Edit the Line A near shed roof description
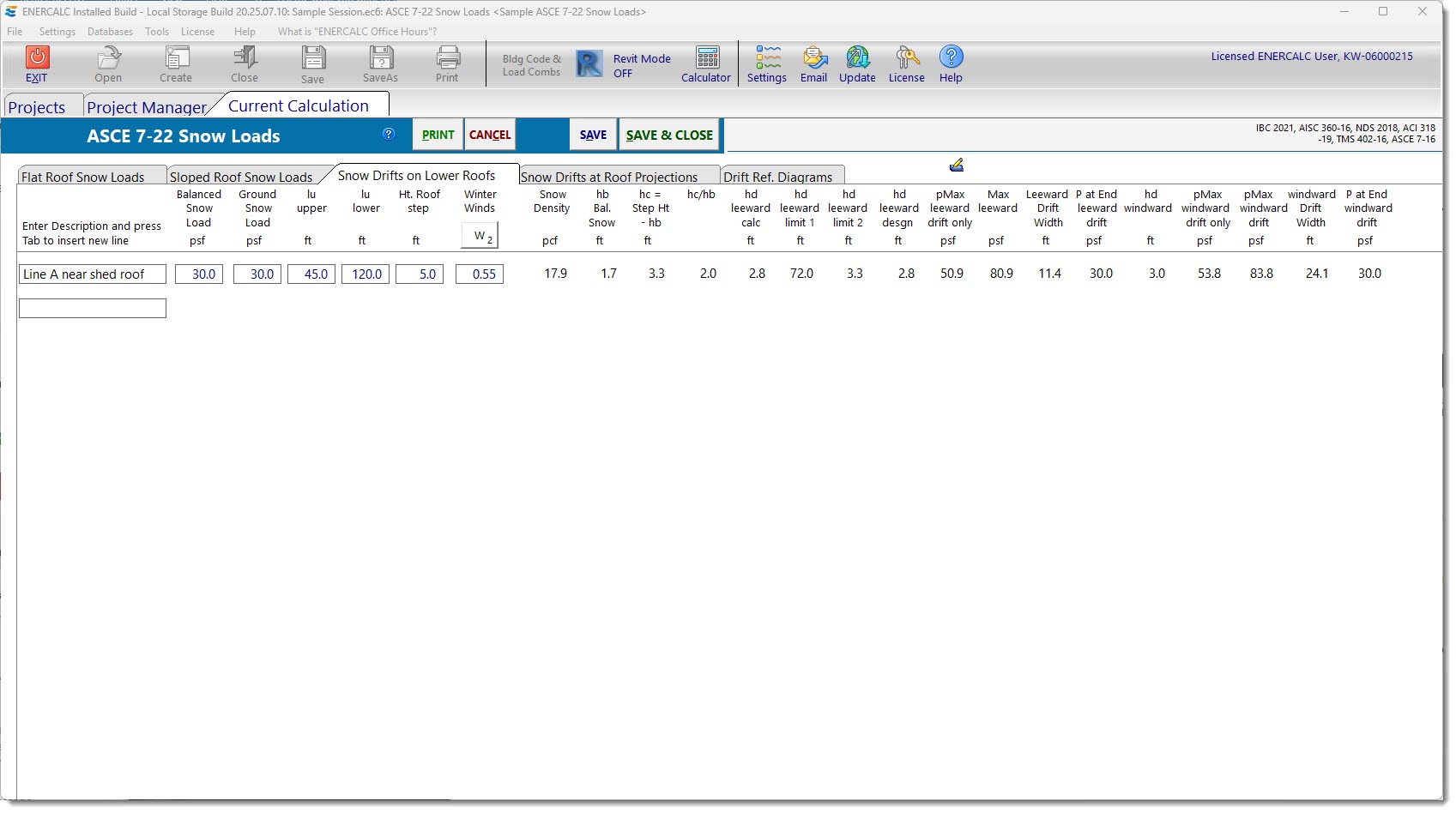 point(93,274)
